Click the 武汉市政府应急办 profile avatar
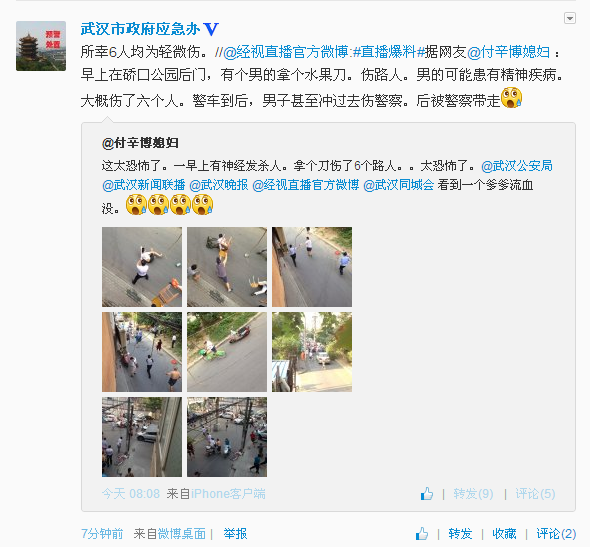Screen dimensions: 590x547 (41, 46)
